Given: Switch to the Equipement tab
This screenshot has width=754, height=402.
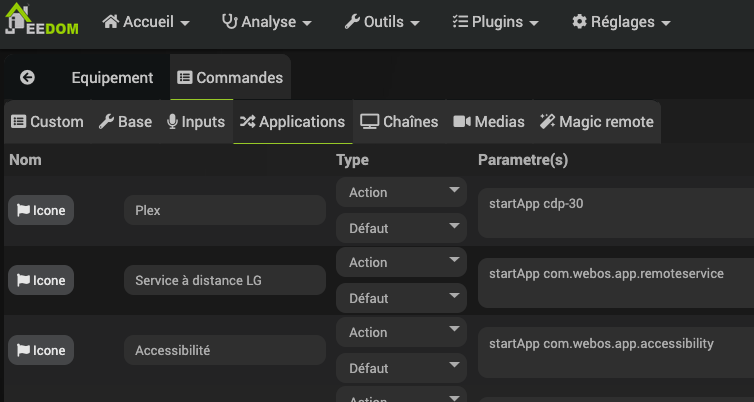Looking at the screenshot, I should click(x=112, y=77).
